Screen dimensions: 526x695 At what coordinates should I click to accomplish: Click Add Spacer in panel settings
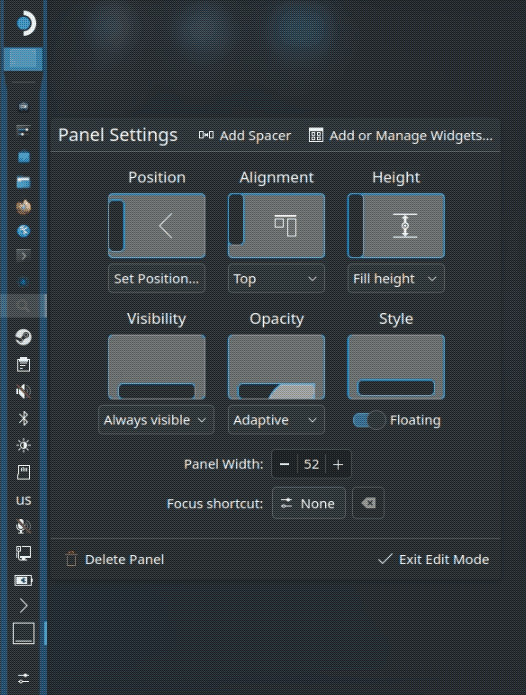(x=245, y=135)
